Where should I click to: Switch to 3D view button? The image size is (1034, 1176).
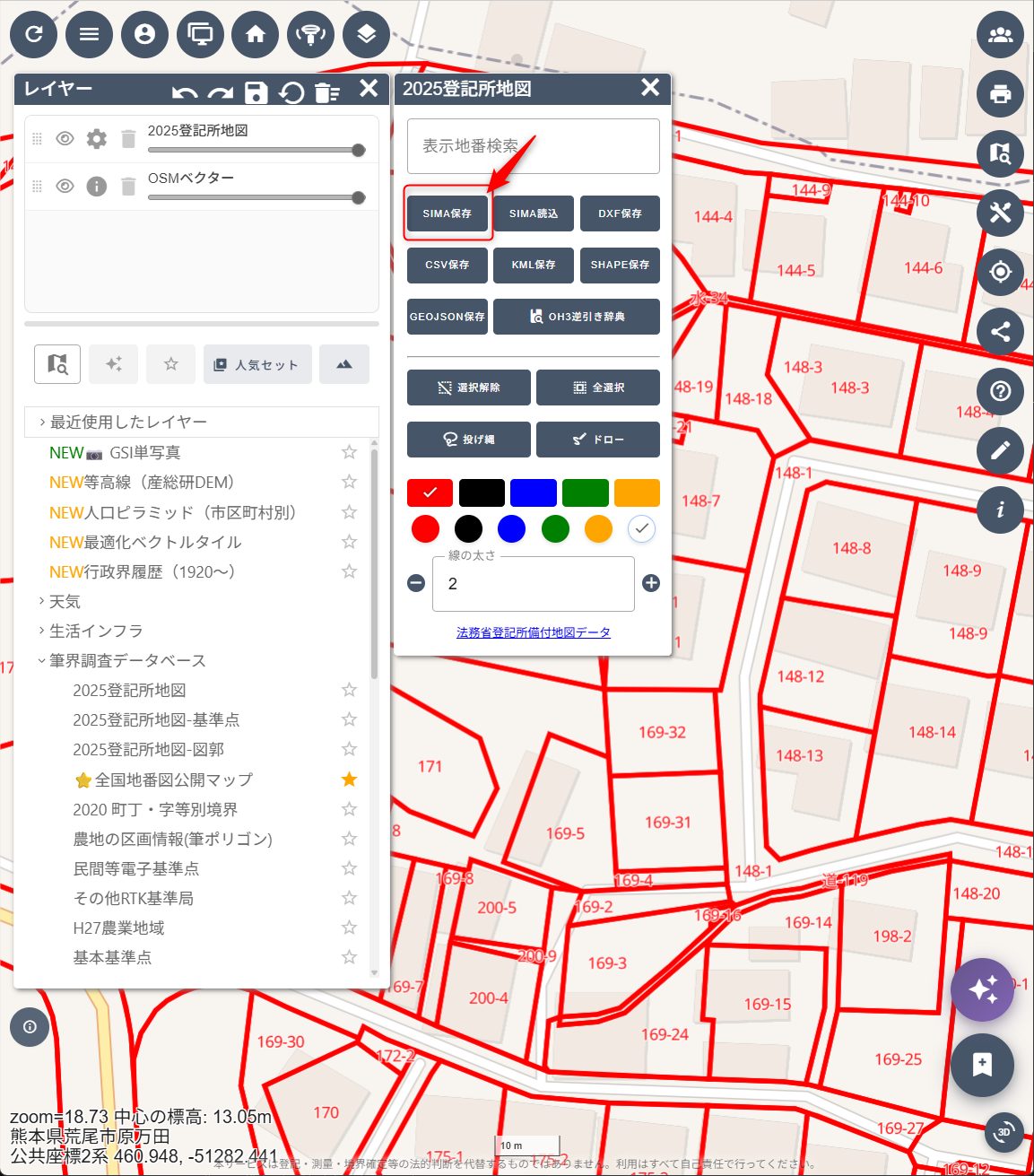(x=1004, y=1132)
